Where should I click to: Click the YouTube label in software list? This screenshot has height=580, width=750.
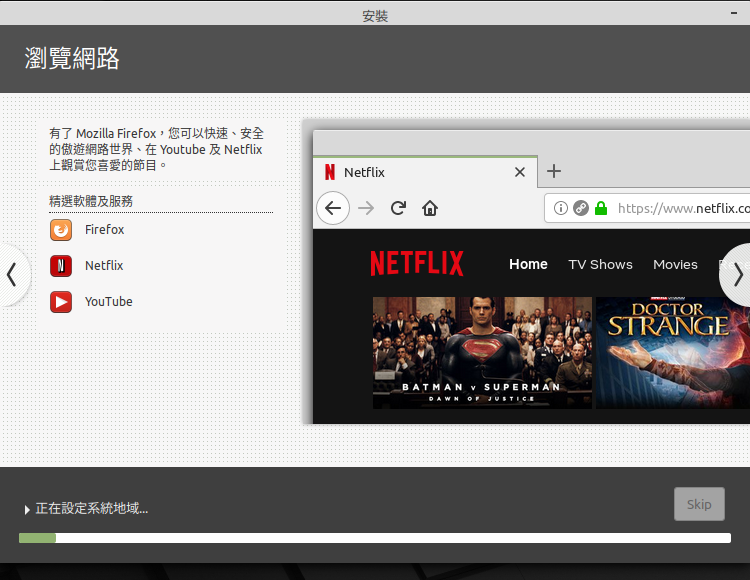point(109,302)
